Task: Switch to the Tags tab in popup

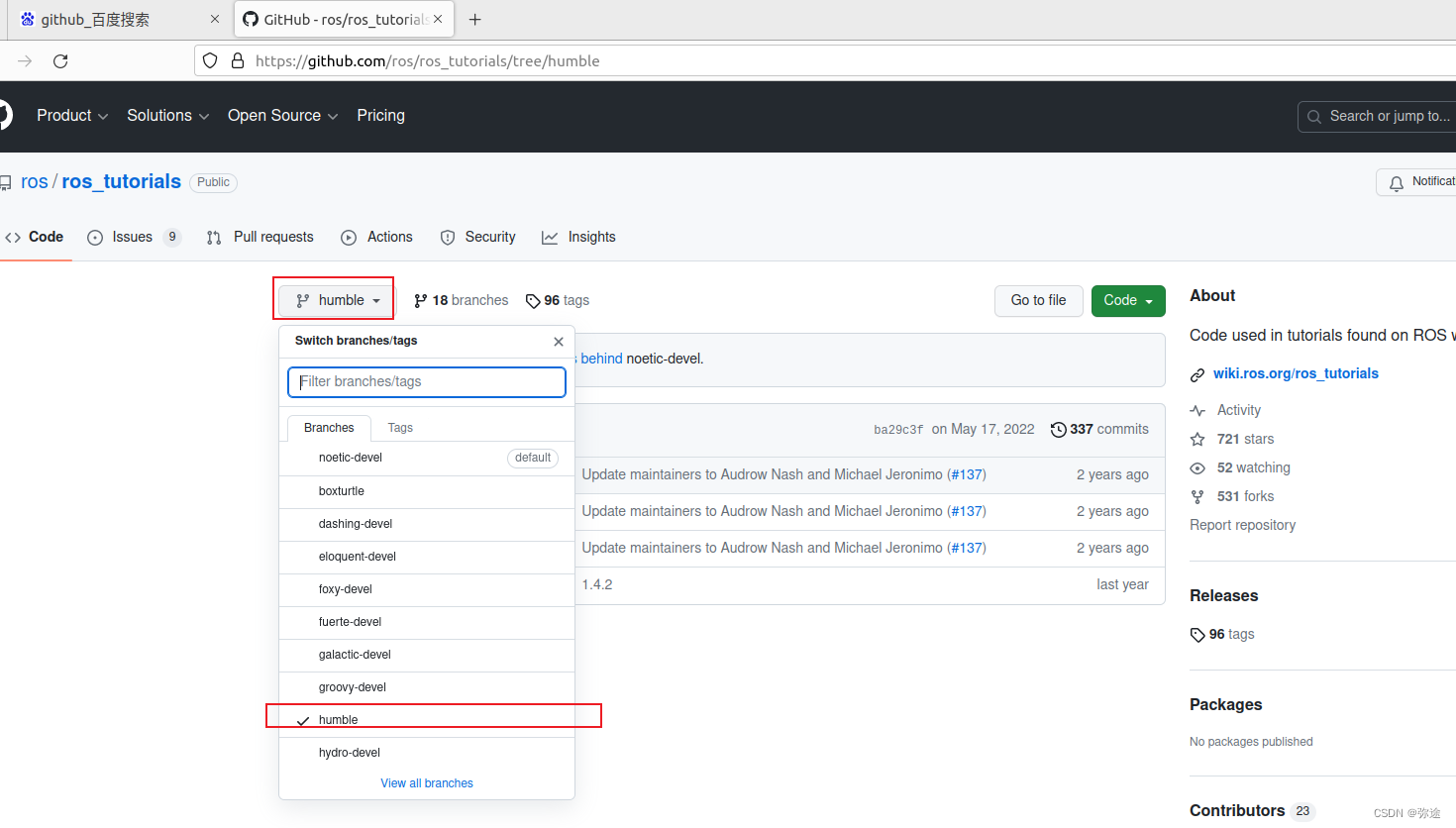Action: (x=400, y=428)
